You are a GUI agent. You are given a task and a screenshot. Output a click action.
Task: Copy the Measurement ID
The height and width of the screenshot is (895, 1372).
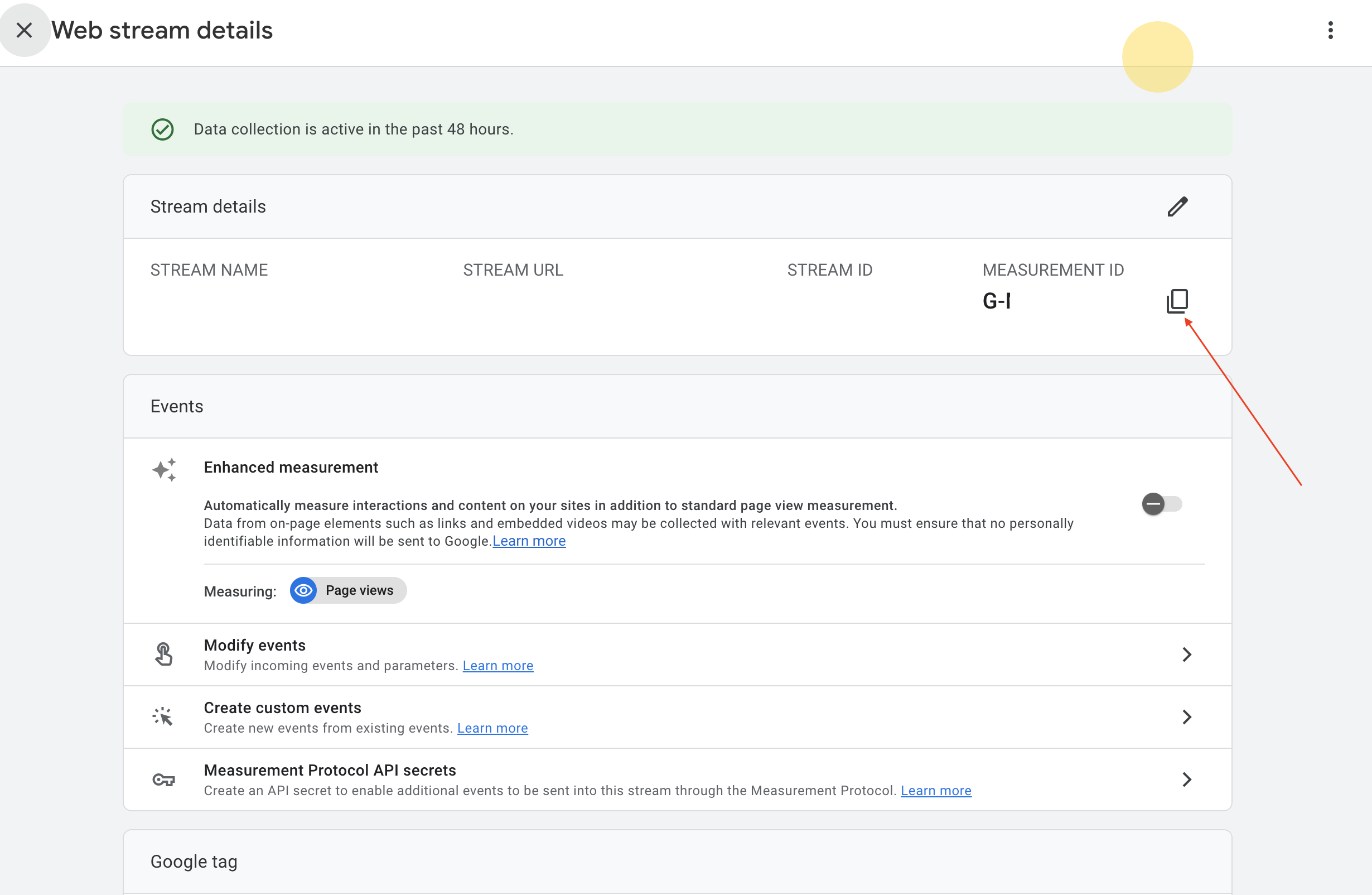pos(1177,301)
